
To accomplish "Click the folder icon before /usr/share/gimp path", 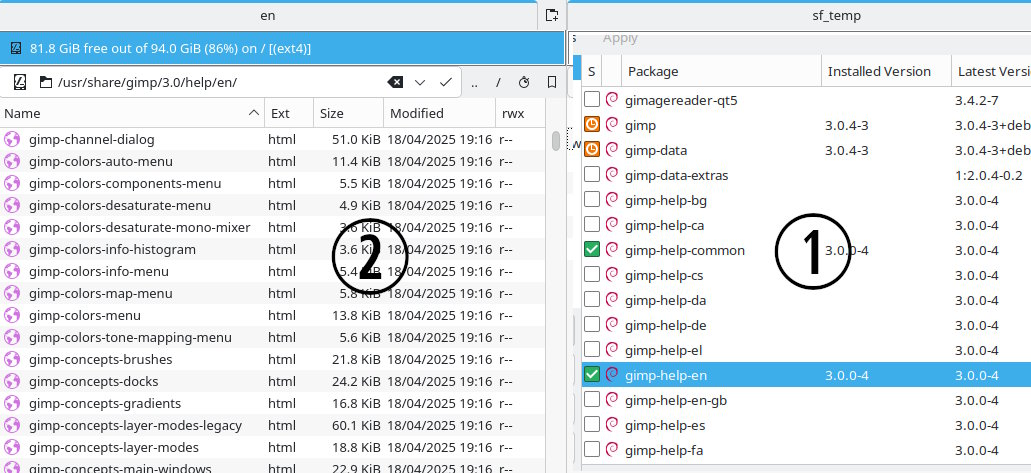I will [45, 82].
